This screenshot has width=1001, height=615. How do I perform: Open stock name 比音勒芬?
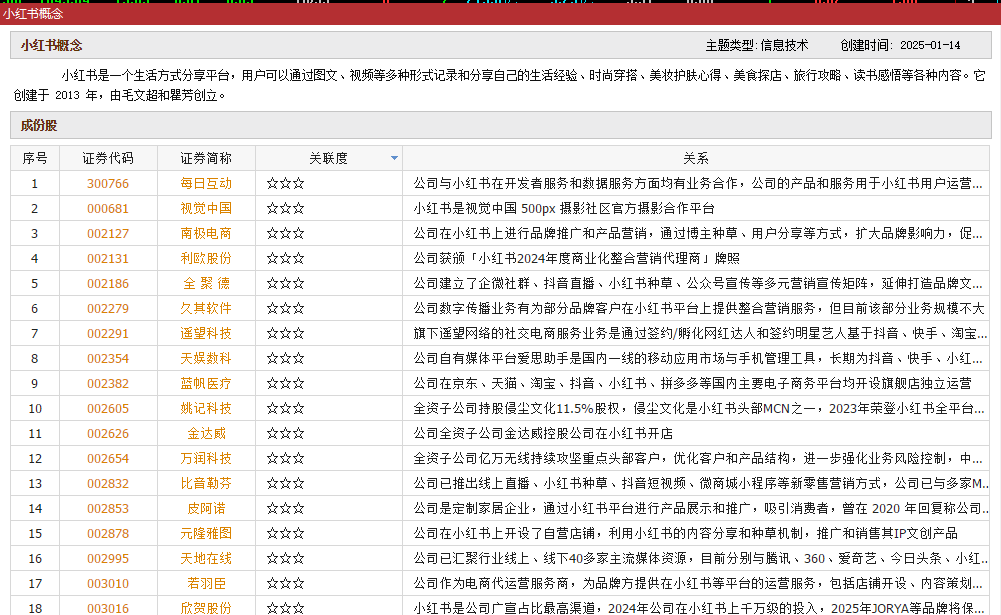pyautogui.click(x=206, y=484)
